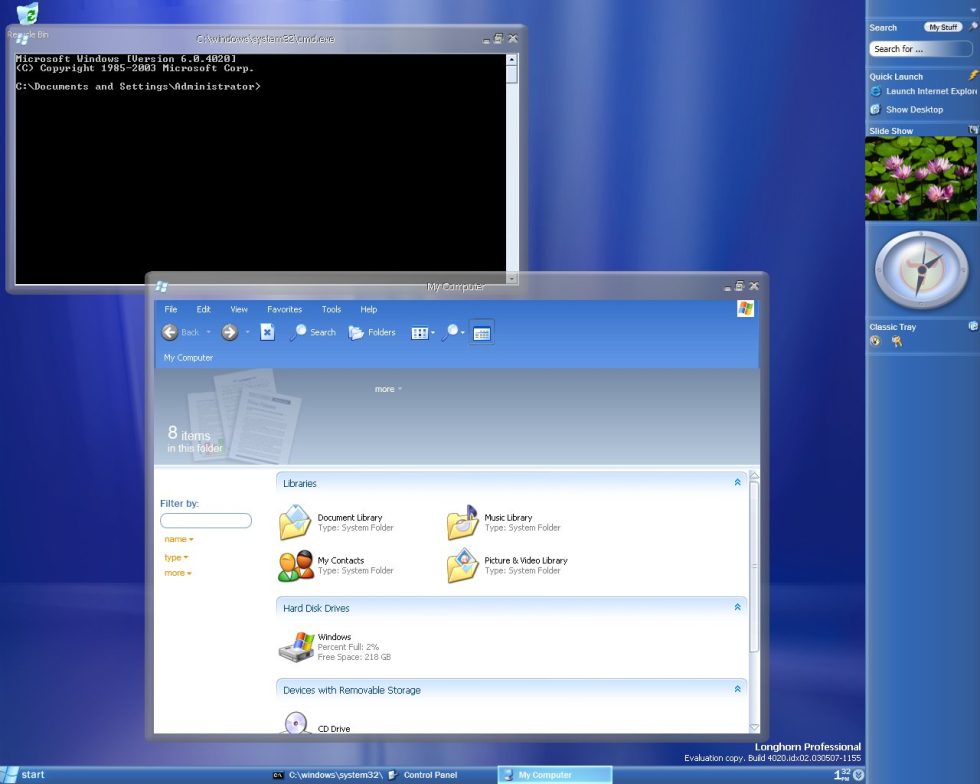The width and height of the screenshot is (980, 784).
Task: Click the Forward arrow in My Computer toolbar
Action: coord(229,332)
